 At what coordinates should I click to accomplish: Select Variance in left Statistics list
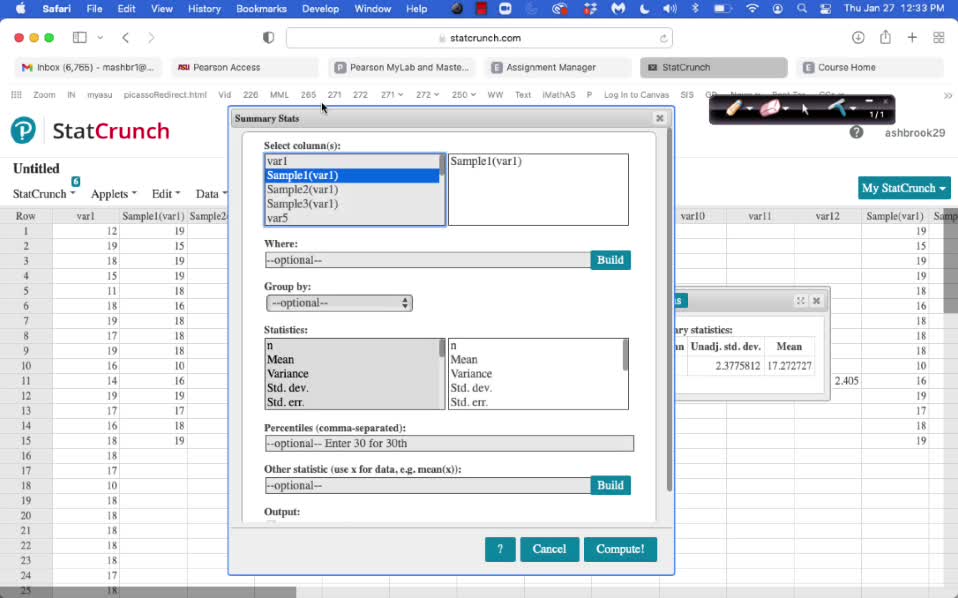pyautogui.click(x=352, y=374)
